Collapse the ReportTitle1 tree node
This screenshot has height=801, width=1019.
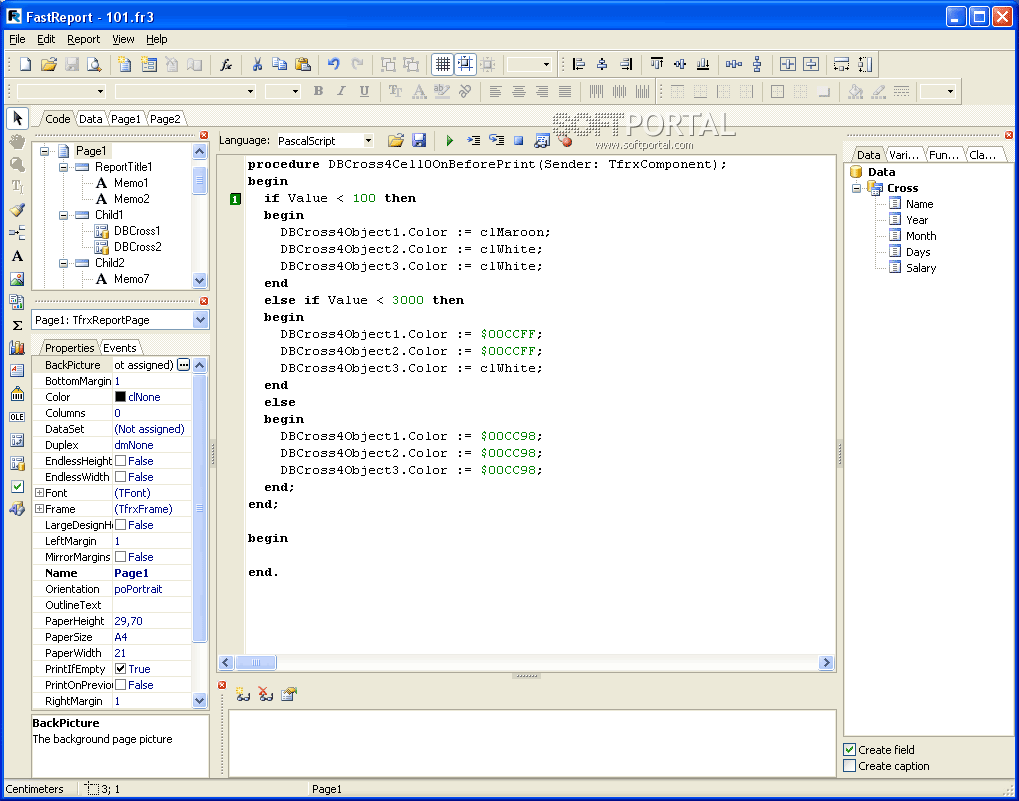pos(62,167)
